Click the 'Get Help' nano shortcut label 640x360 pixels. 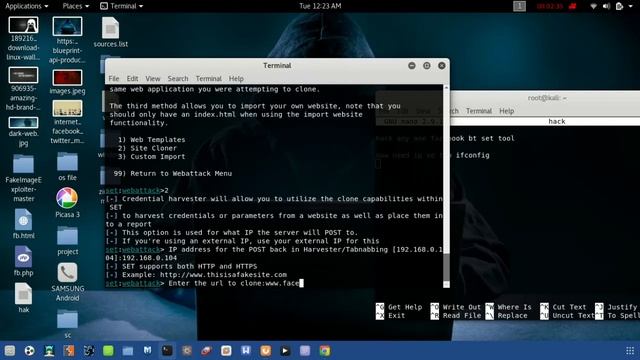405,307
